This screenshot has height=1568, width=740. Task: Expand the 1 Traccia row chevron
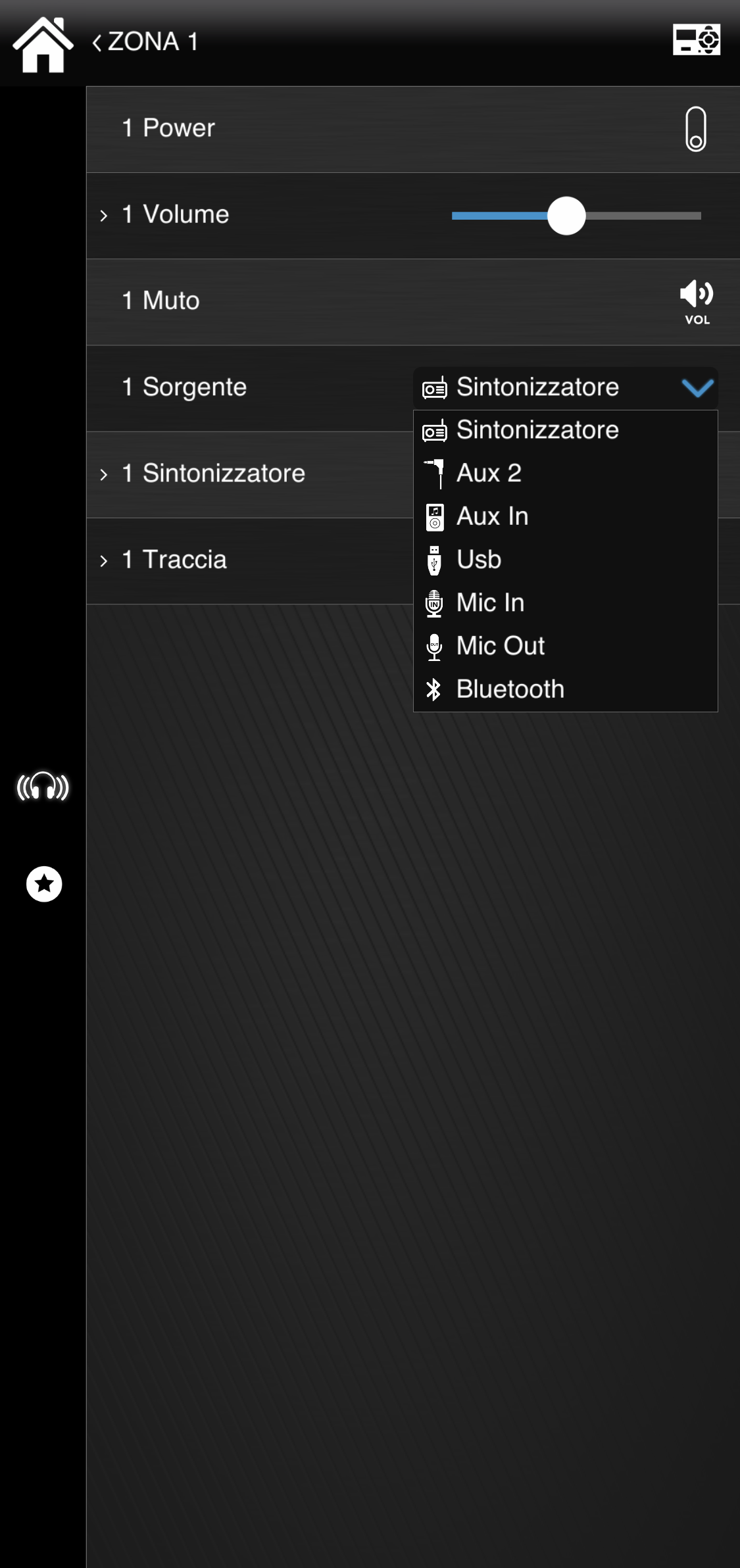[x=103, y=560]
